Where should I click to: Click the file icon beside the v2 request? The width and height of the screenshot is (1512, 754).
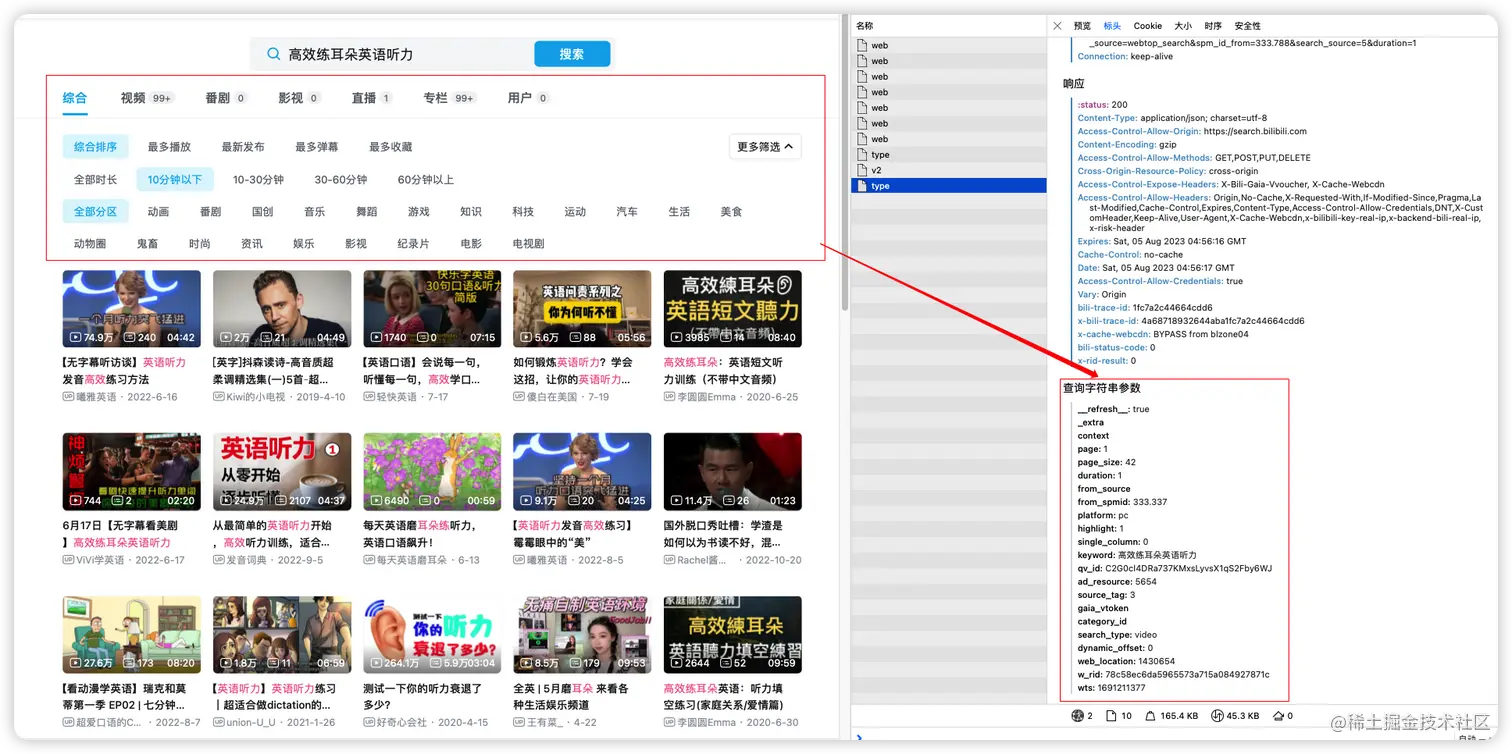pyautogui.click(x=863, y=170)
